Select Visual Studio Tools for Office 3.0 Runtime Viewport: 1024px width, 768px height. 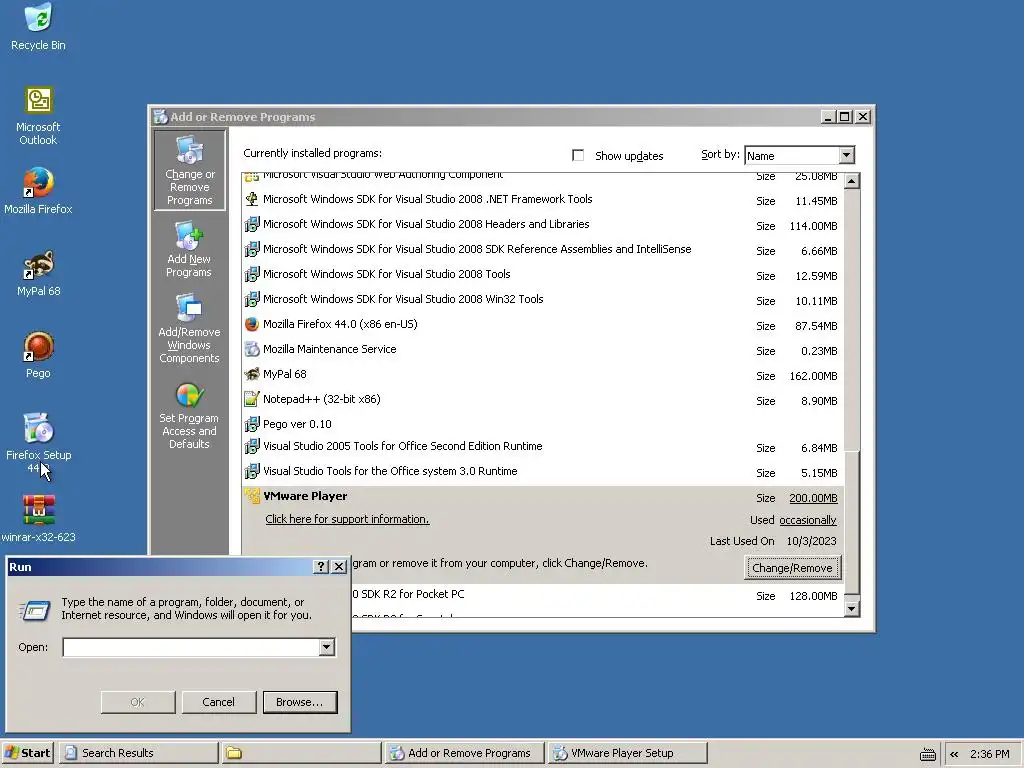pos(543,472)
